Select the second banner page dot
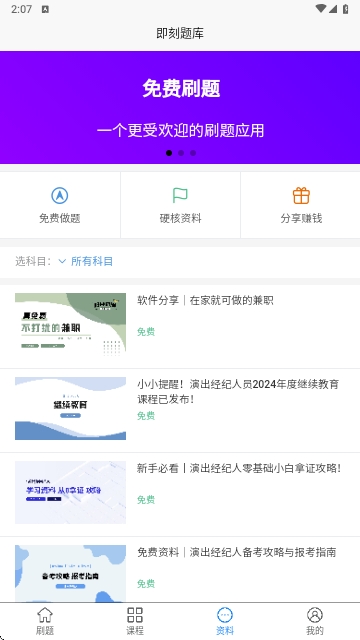This screenshot has height=640, width=360. point(181,153)
